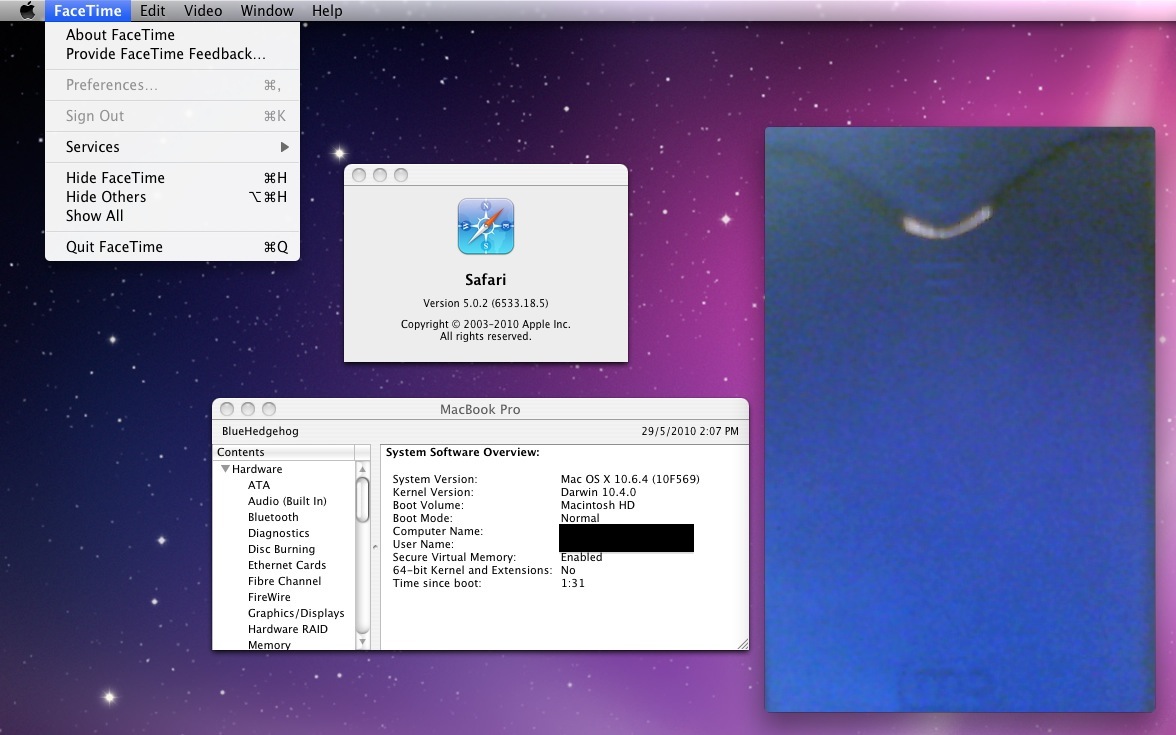Open the Edit menu

[x=152, y=10]
